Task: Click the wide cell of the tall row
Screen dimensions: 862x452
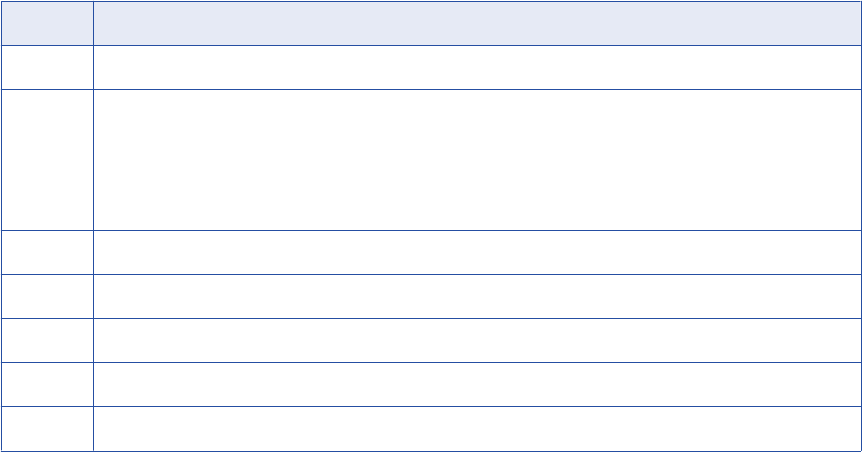Action: point(477,160)
